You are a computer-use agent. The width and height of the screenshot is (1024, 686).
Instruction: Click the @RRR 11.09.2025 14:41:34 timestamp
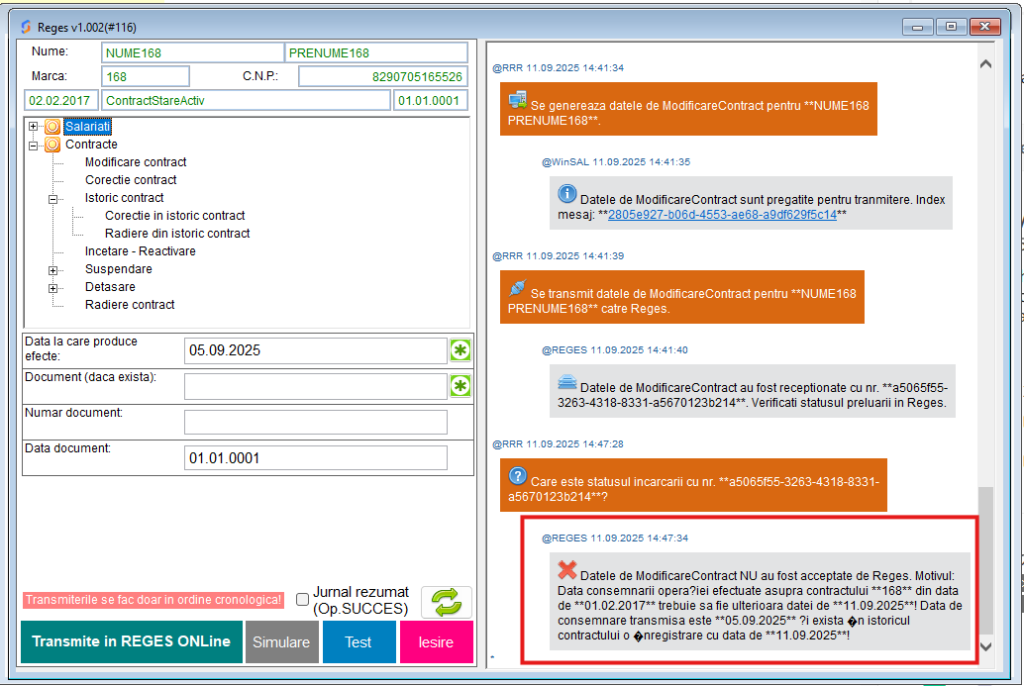(558, 68)
